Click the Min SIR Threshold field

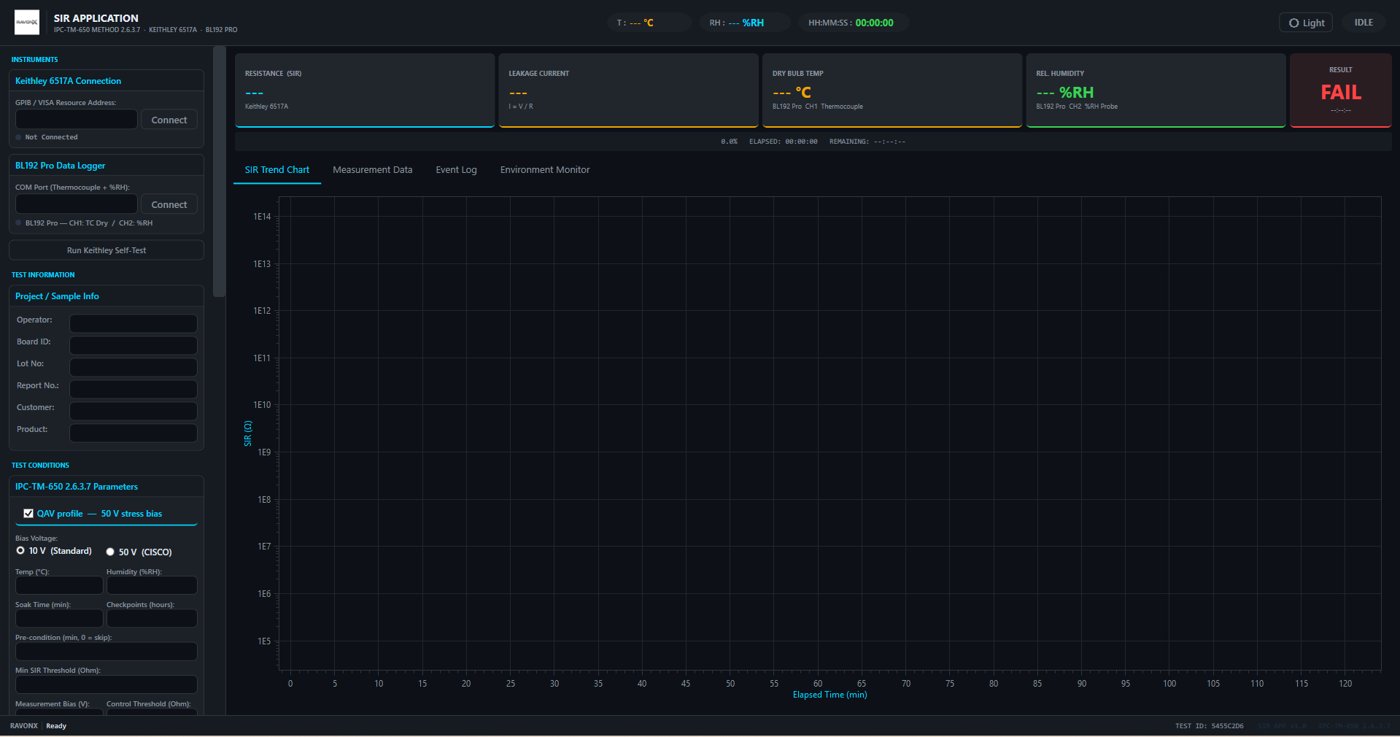(x=106, y=684)
